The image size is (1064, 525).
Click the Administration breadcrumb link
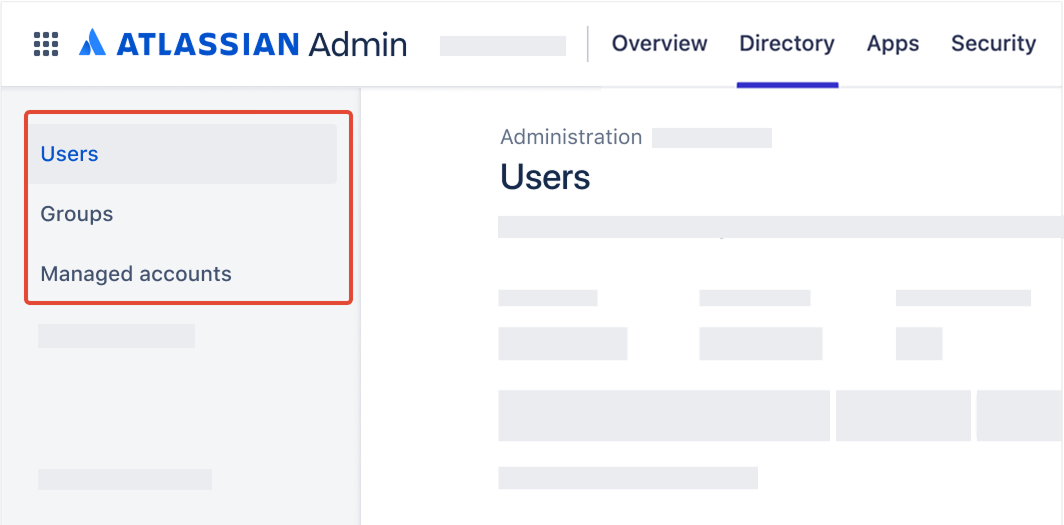click(x=571, y=137)
